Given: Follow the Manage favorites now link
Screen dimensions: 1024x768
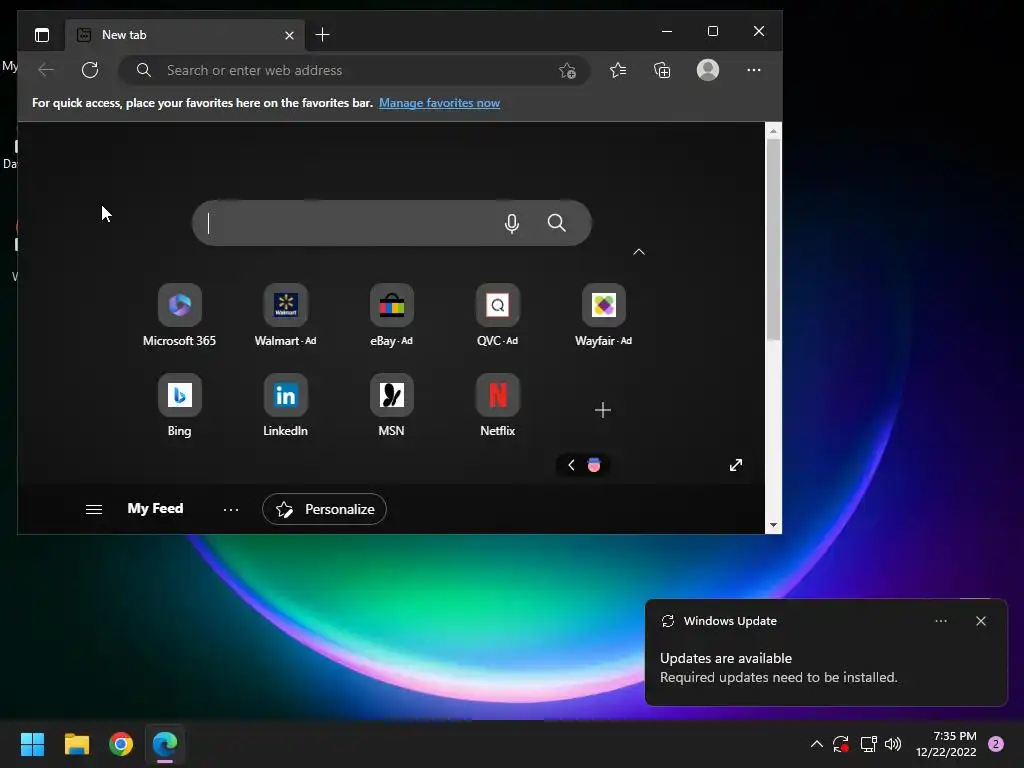Looking at the screenshot, I should 440,103.
